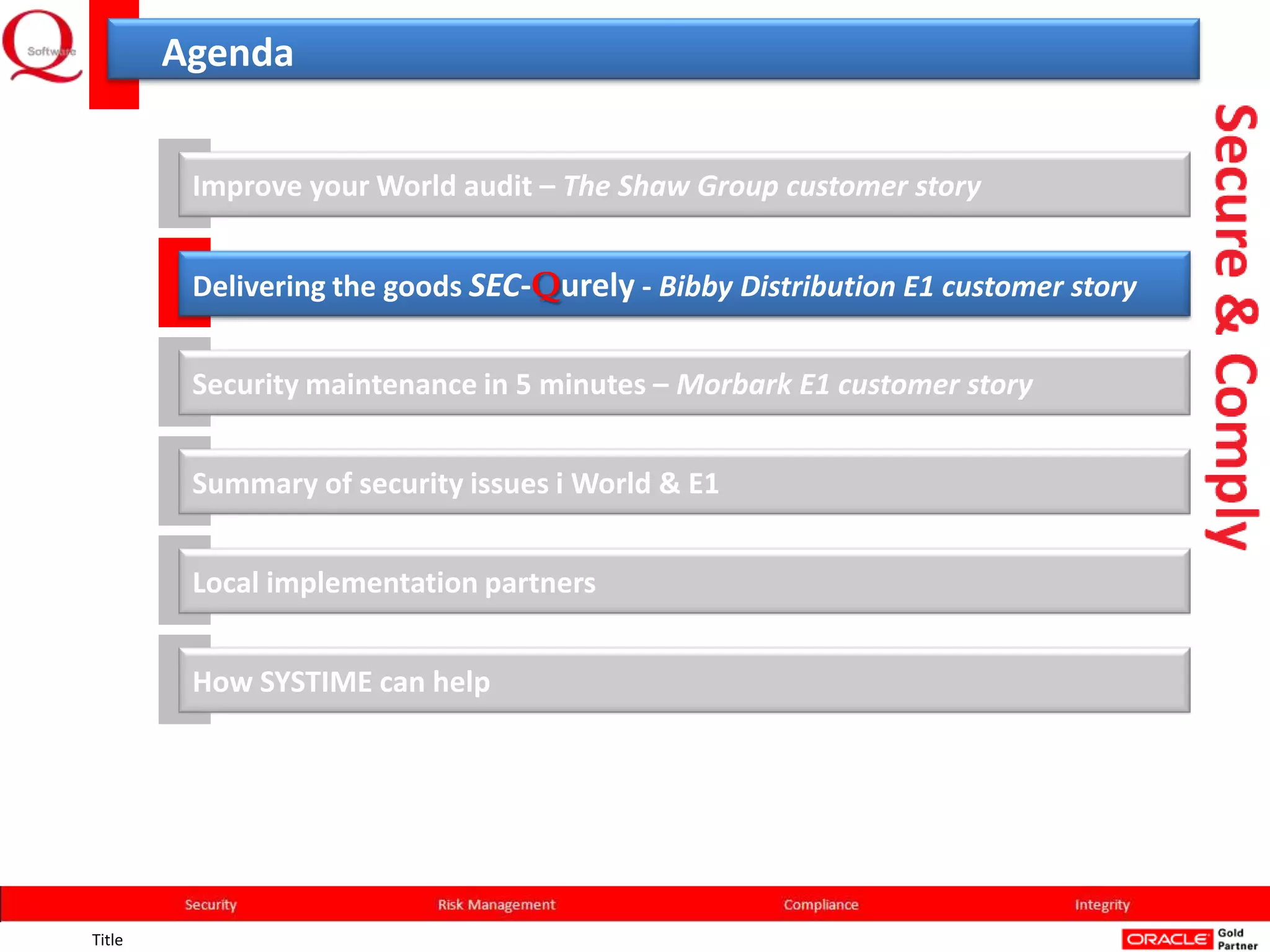The image size is (1270, 952).
Task: Open 'Delivering the goods SEC-Qurely' agenda item
Action: pyautogui.click(x=684, y=284)
